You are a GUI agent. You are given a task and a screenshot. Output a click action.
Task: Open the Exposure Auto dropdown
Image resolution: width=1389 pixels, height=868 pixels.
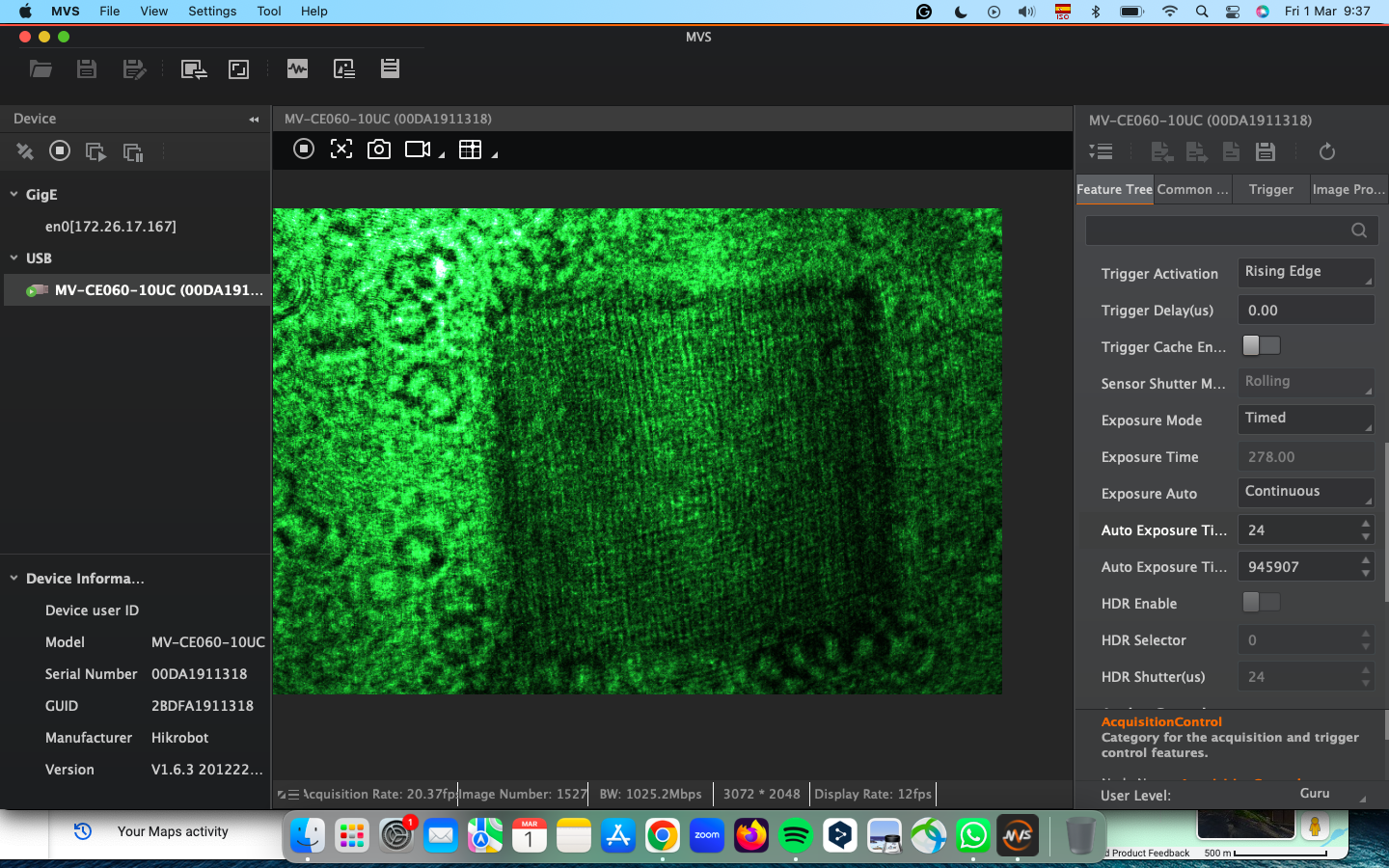pyautogui.click(x=1306, y=493)
